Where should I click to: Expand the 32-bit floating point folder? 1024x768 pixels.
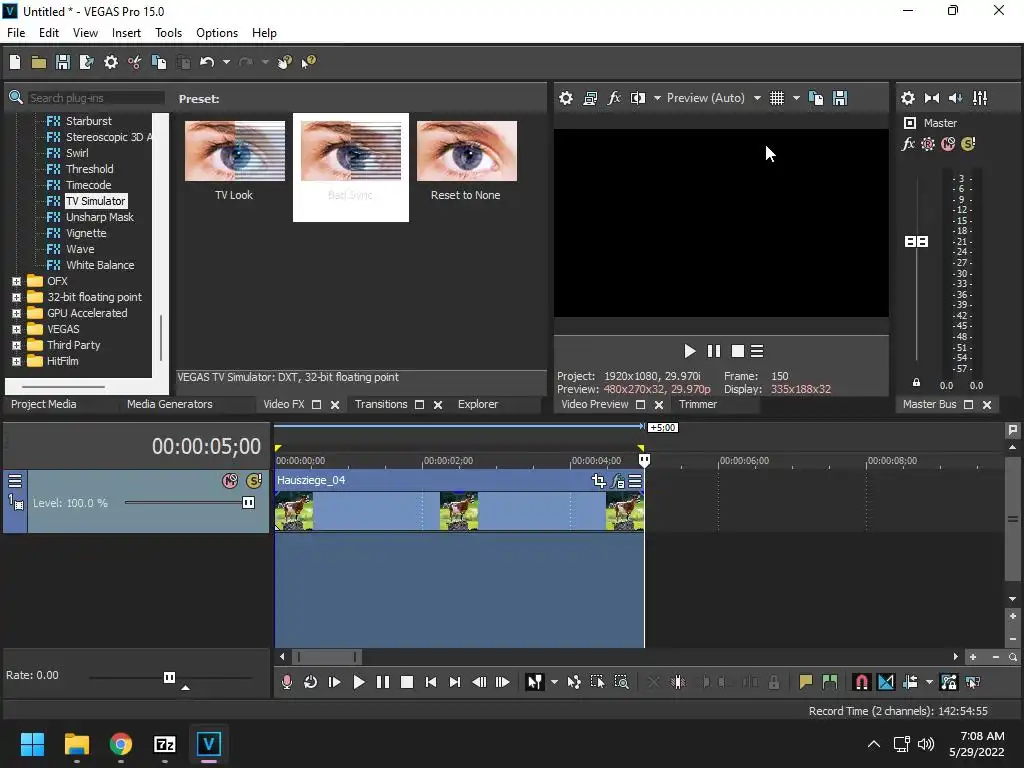[16, 297]
